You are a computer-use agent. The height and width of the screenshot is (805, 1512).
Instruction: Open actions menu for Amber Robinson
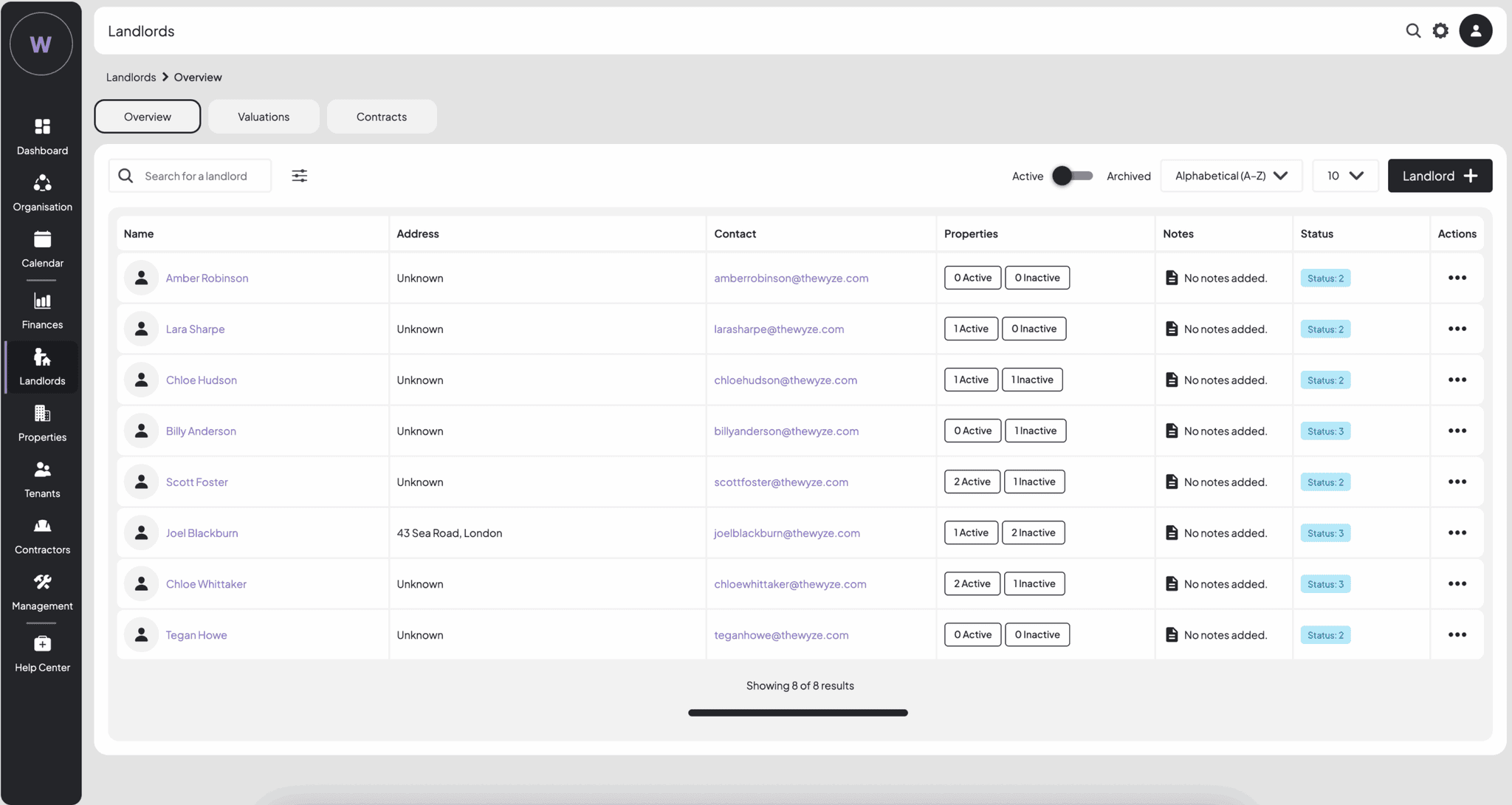pyautogui.click(x=1457, y=278)
